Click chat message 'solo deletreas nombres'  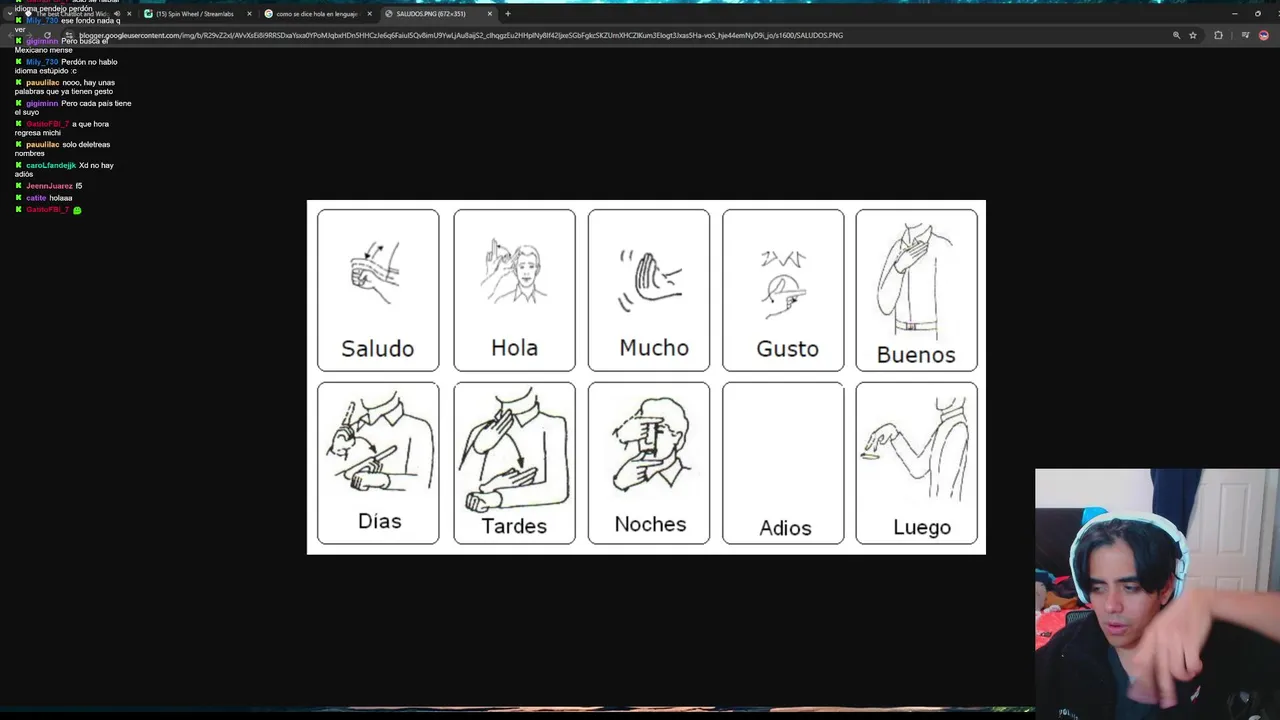pos(62,149)
